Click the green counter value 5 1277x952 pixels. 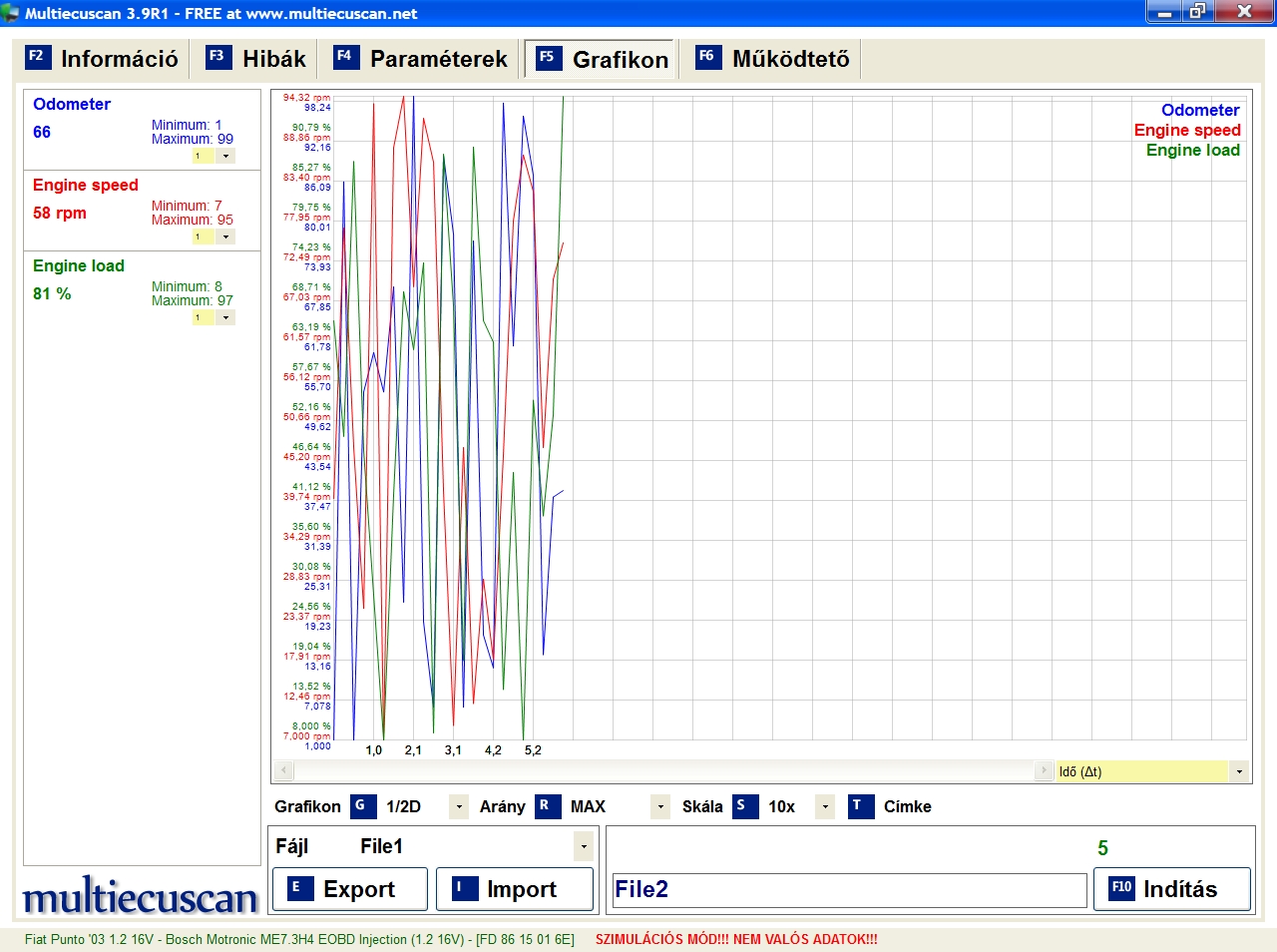(1102, 848)
